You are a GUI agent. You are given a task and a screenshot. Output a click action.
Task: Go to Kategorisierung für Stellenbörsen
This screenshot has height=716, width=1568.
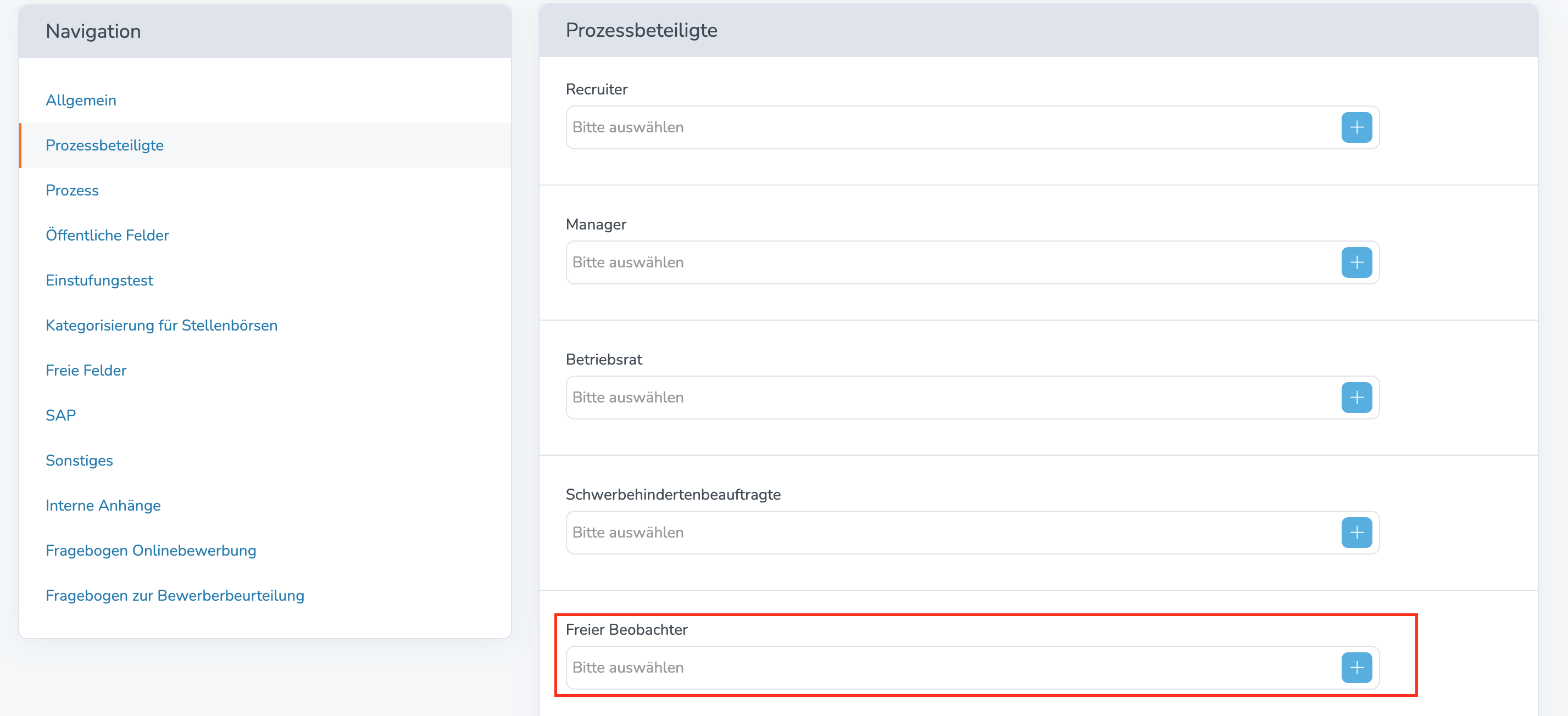coord(162,326)
